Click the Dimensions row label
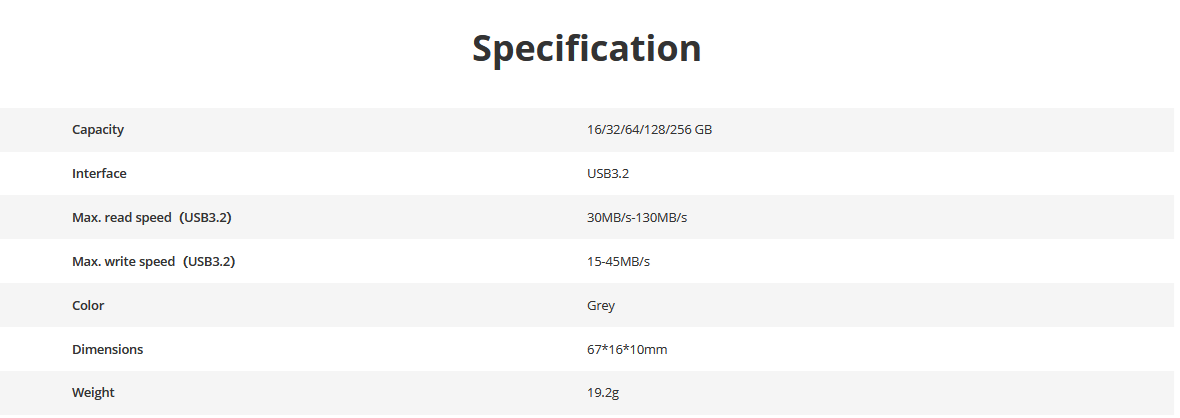The width and height of the screenshot is (1180, 418). pyautogui.click(x=107, y=350)
